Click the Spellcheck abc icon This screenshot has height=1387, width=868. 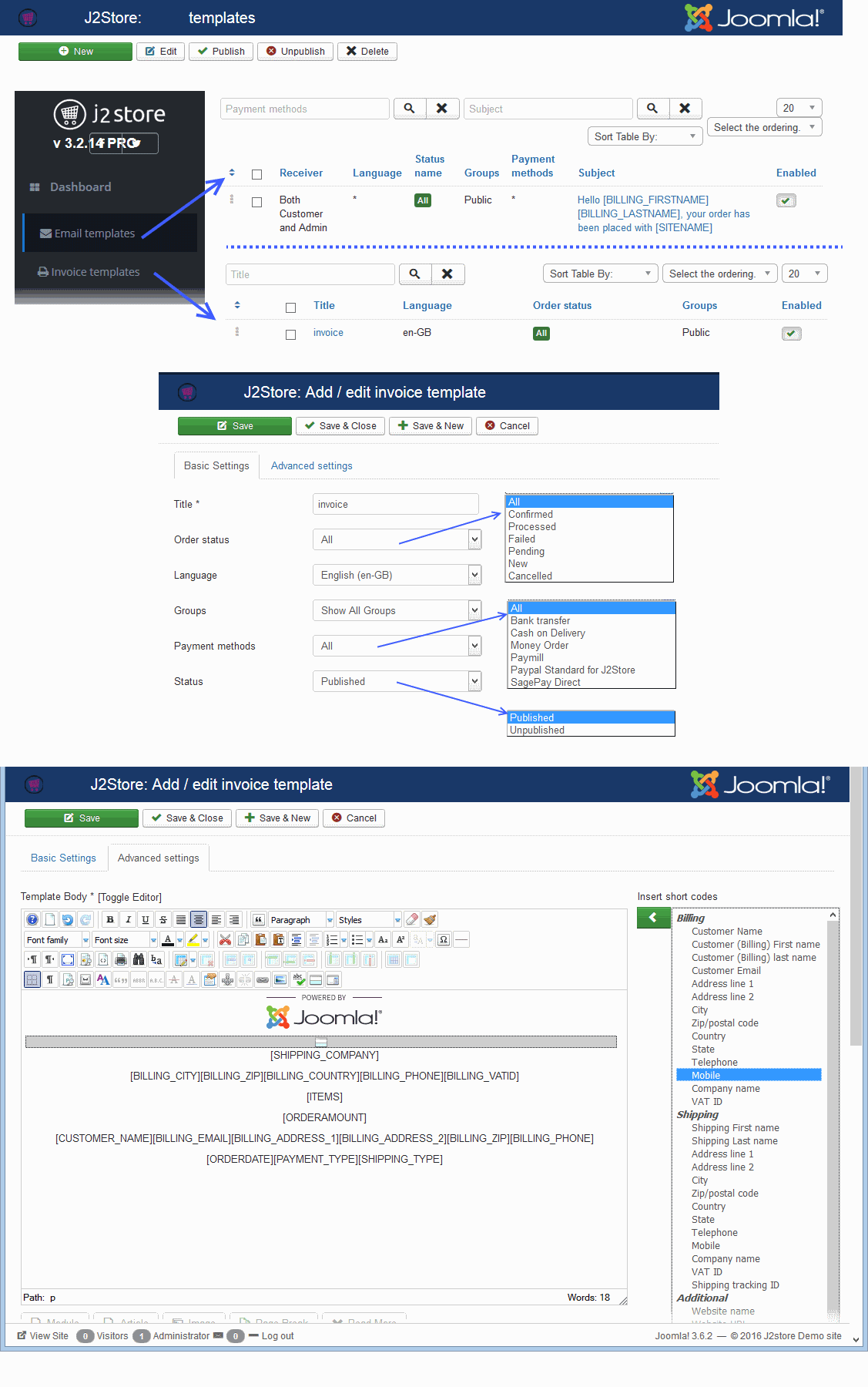pos(298,979)
